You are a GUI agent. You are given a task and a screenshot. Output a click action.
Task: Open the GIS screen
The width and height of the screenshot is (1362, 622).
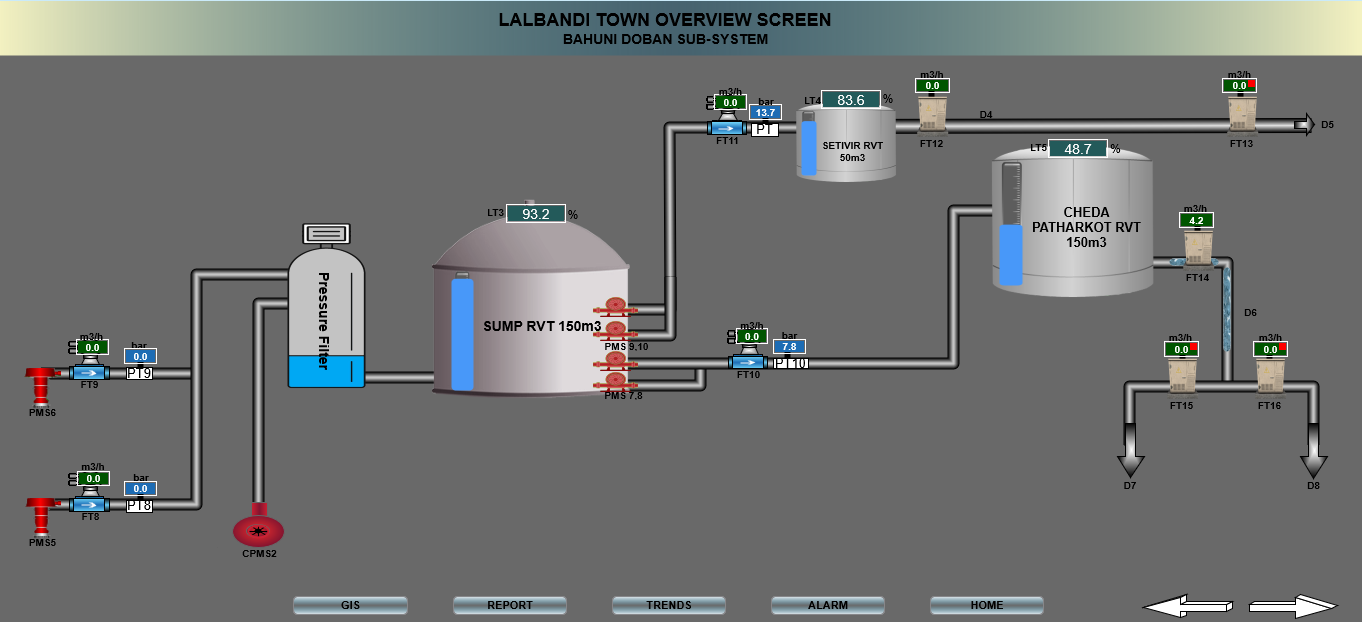[x=350, y=605]
